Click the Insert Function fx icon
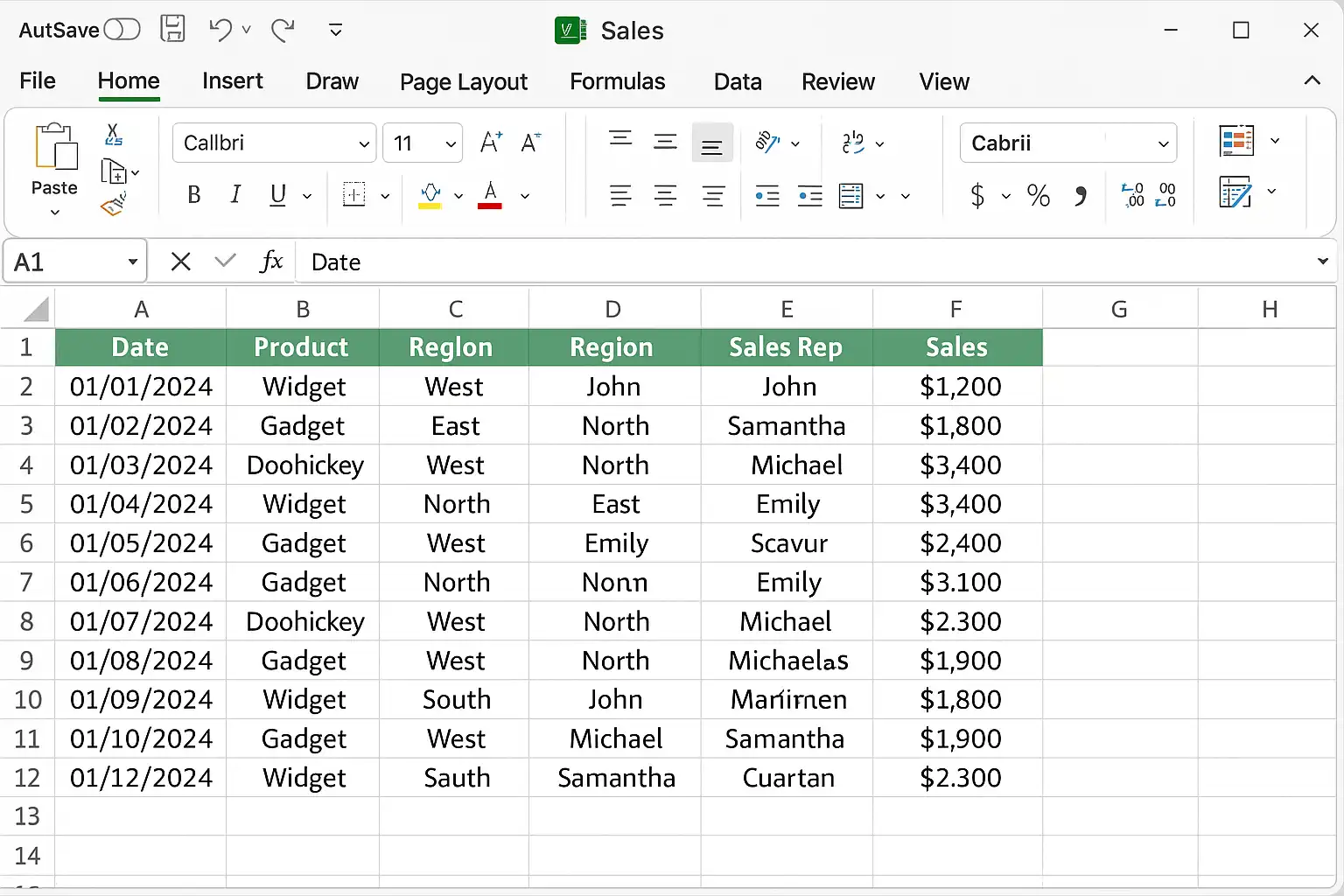This screenshot has width=1344, height=896. click(x=271, y=262)
